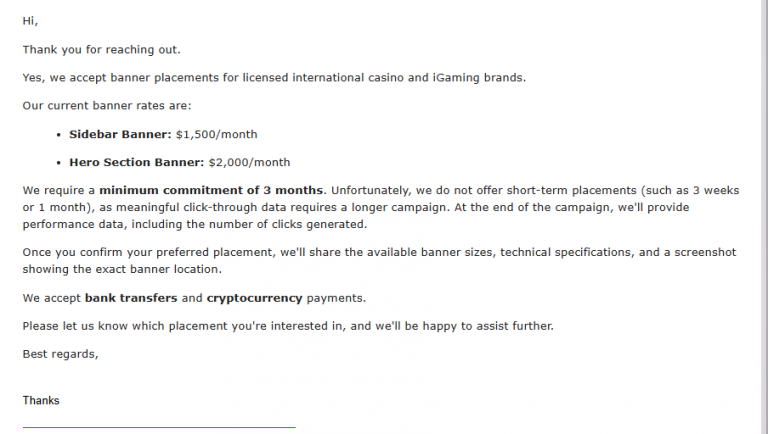
Task: Click the bullet before 'Hero Section Banner'
Action: [59, 163]
